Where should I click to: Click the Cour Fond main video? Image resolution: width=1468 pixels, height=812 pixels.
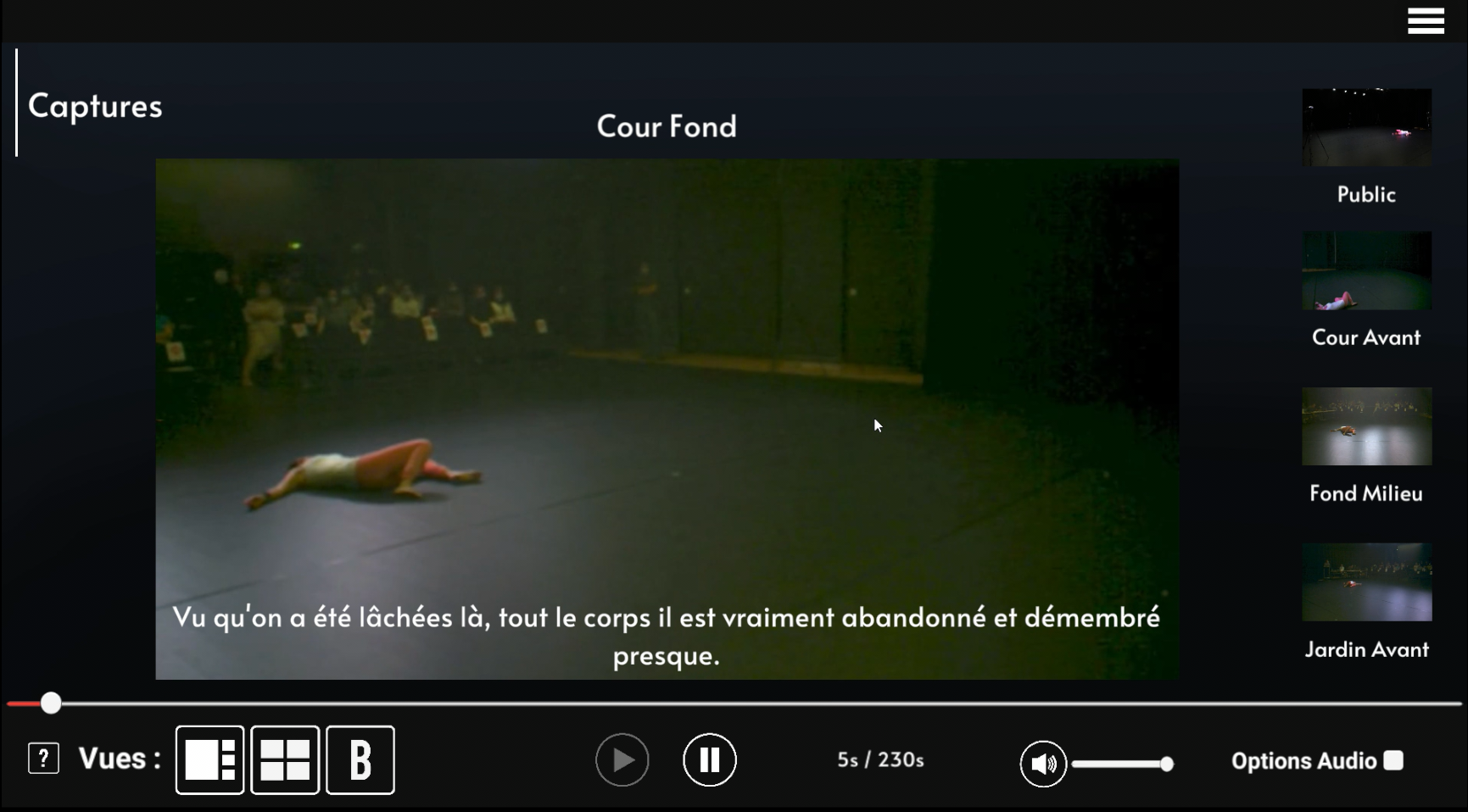click(667, 419)
